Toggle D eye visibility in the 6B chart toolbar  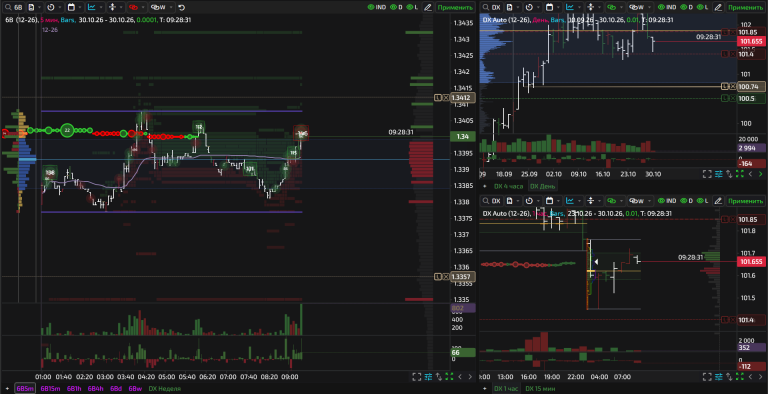(x=396, y=7)
